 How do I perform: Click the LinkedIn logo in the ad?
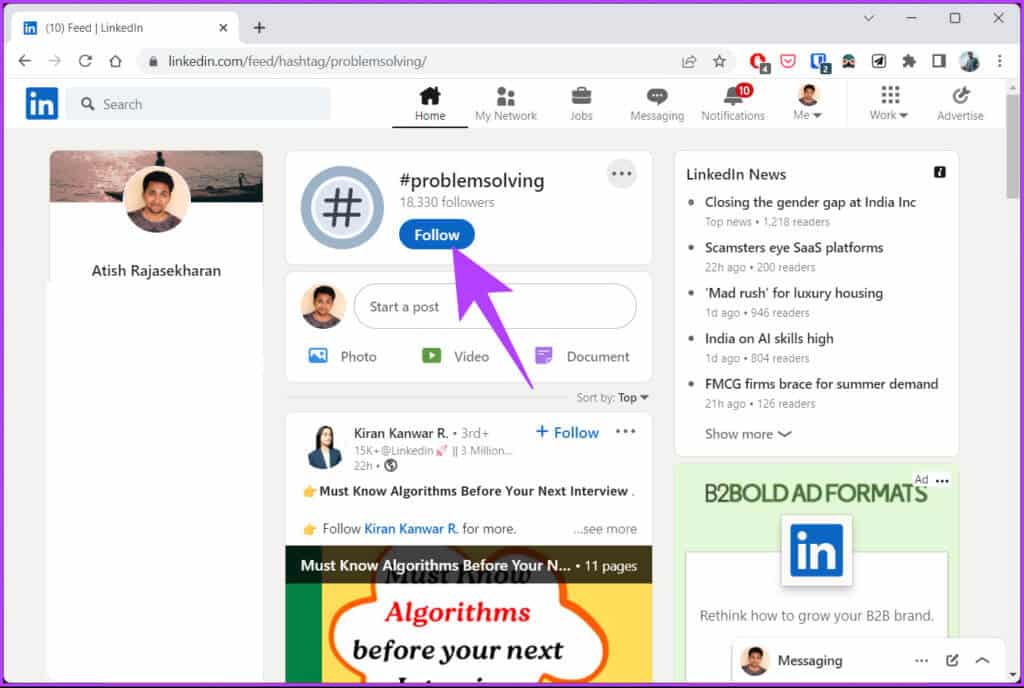pyautogui.click(x=816, y=550)
